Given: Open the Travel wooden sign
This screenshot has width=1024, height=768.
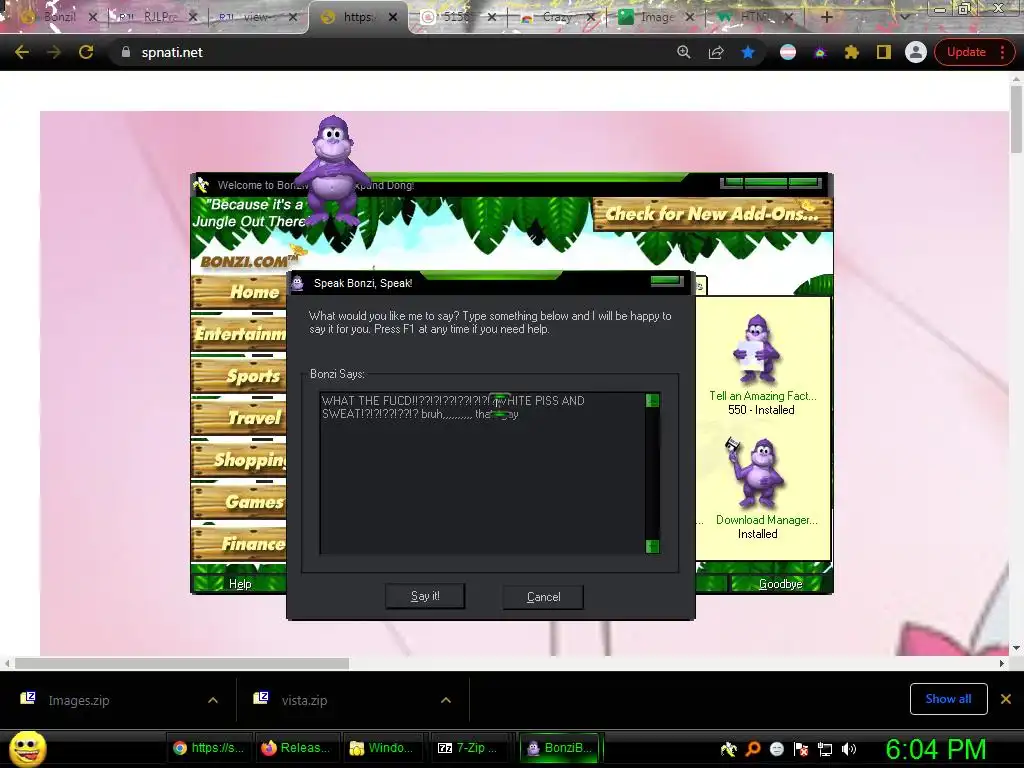Looking at the screenshot, I should (239, 417).
